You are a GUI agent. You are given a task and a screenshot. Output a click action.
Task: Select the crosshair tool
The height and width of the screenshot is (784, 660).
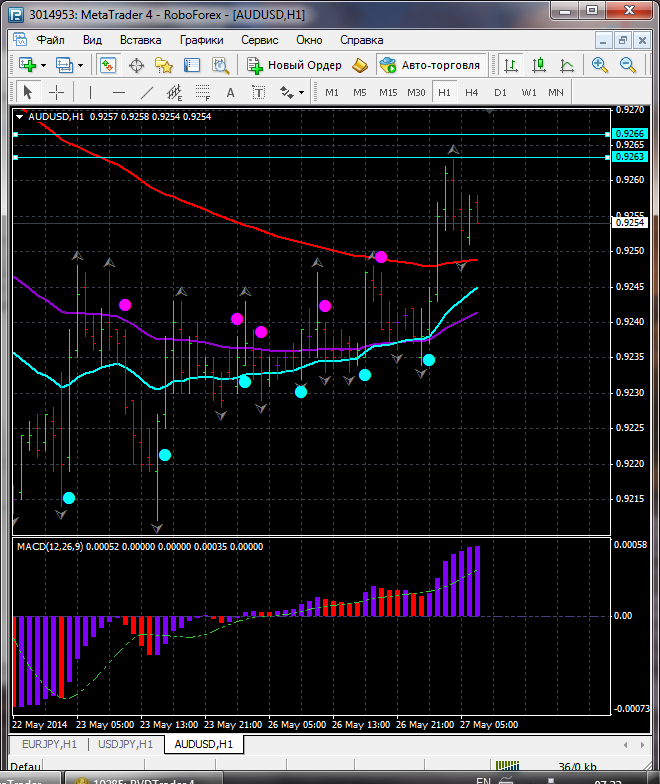click(57, 92)
